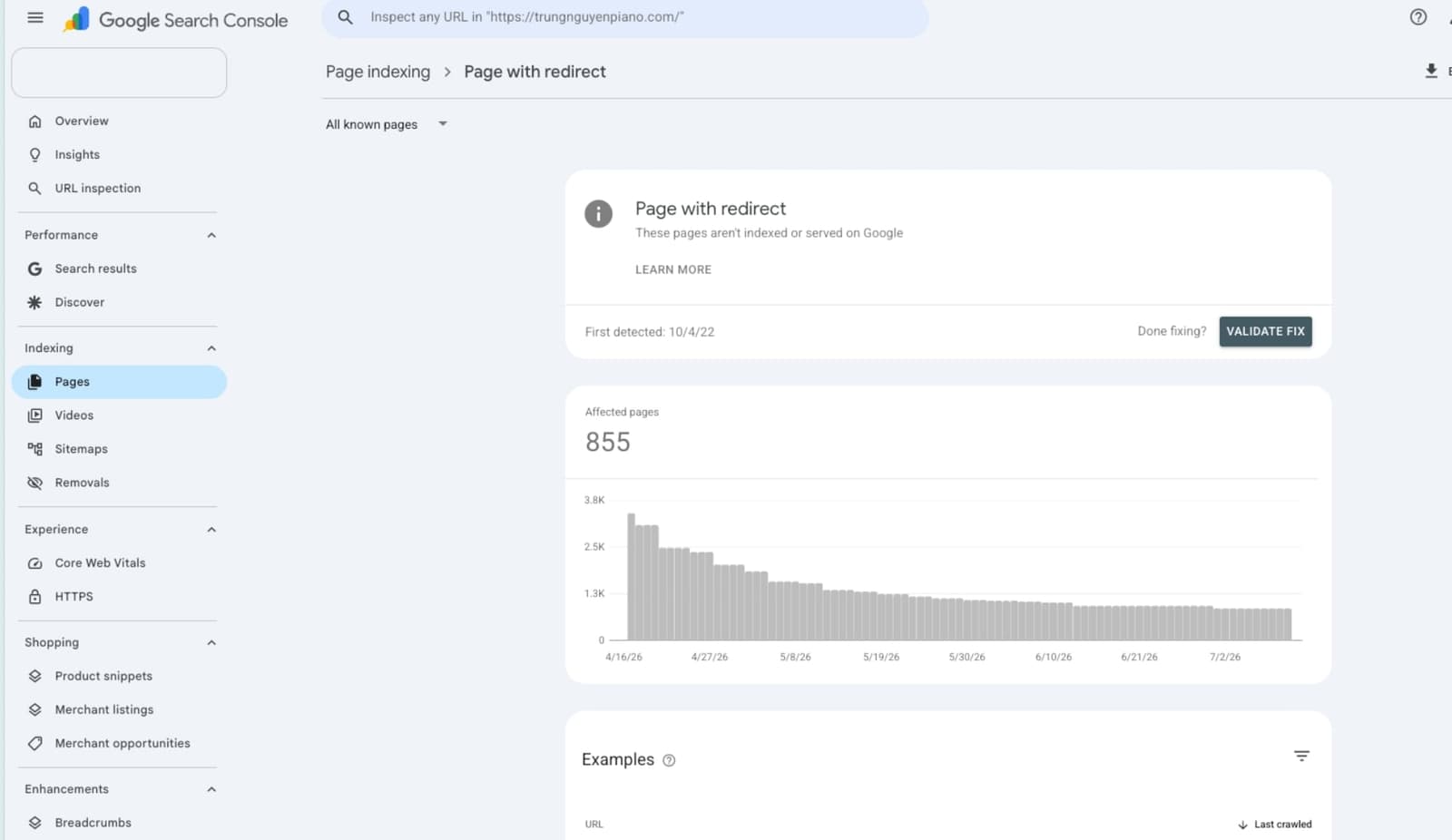Open the help question mark icon

coord(1418,17)
